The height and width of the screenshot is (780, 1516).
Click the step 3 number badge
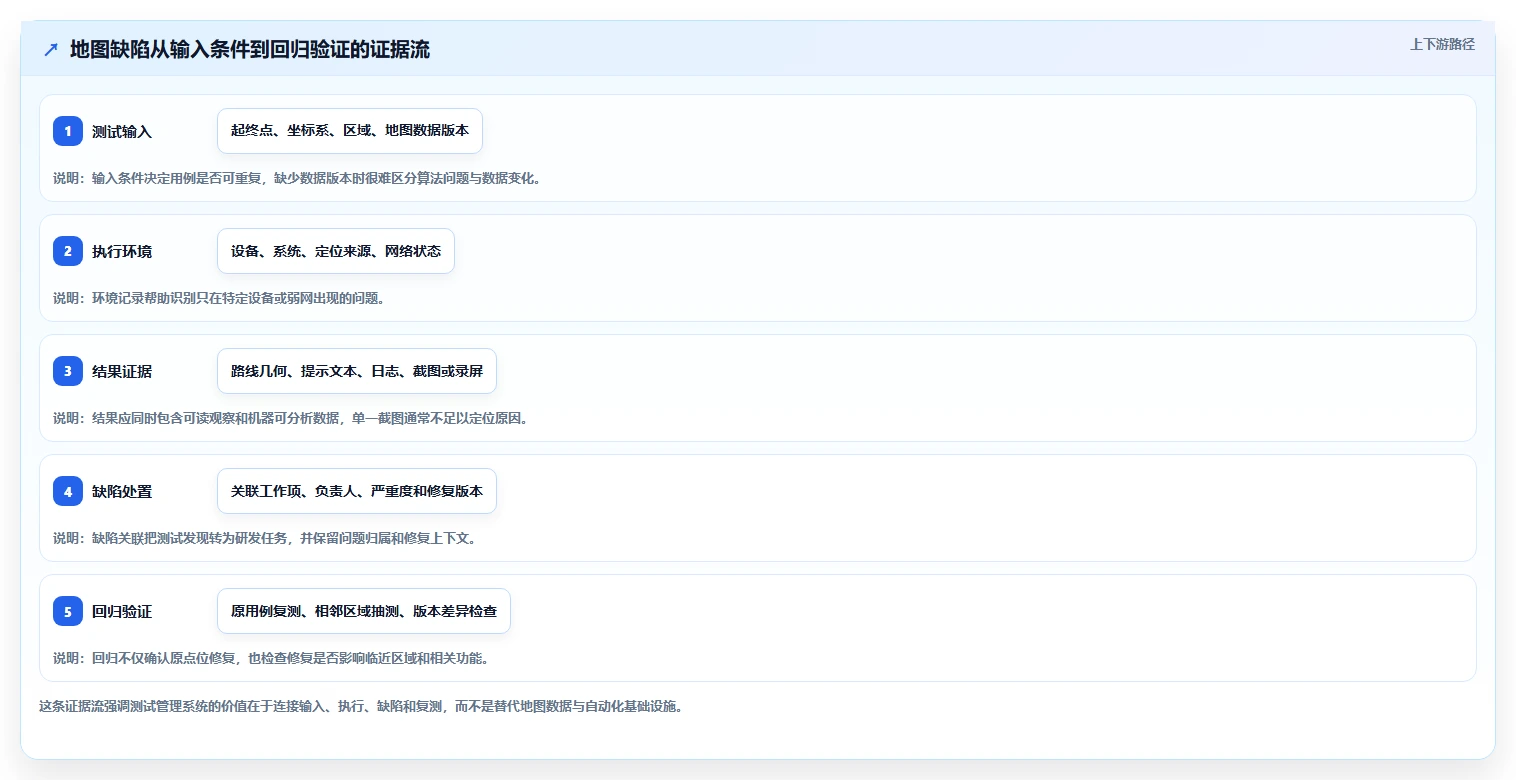tap(68, 371)
